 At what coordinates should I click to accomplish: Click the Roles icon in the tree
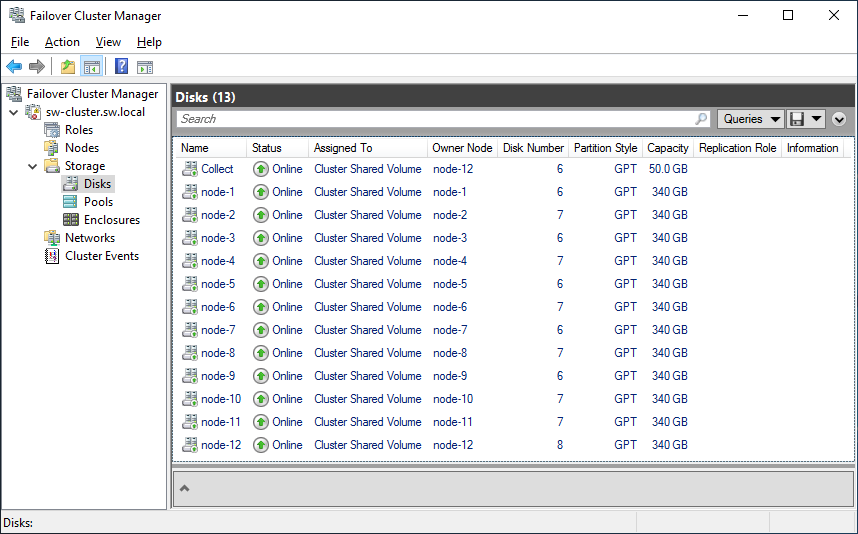[52, 130]
